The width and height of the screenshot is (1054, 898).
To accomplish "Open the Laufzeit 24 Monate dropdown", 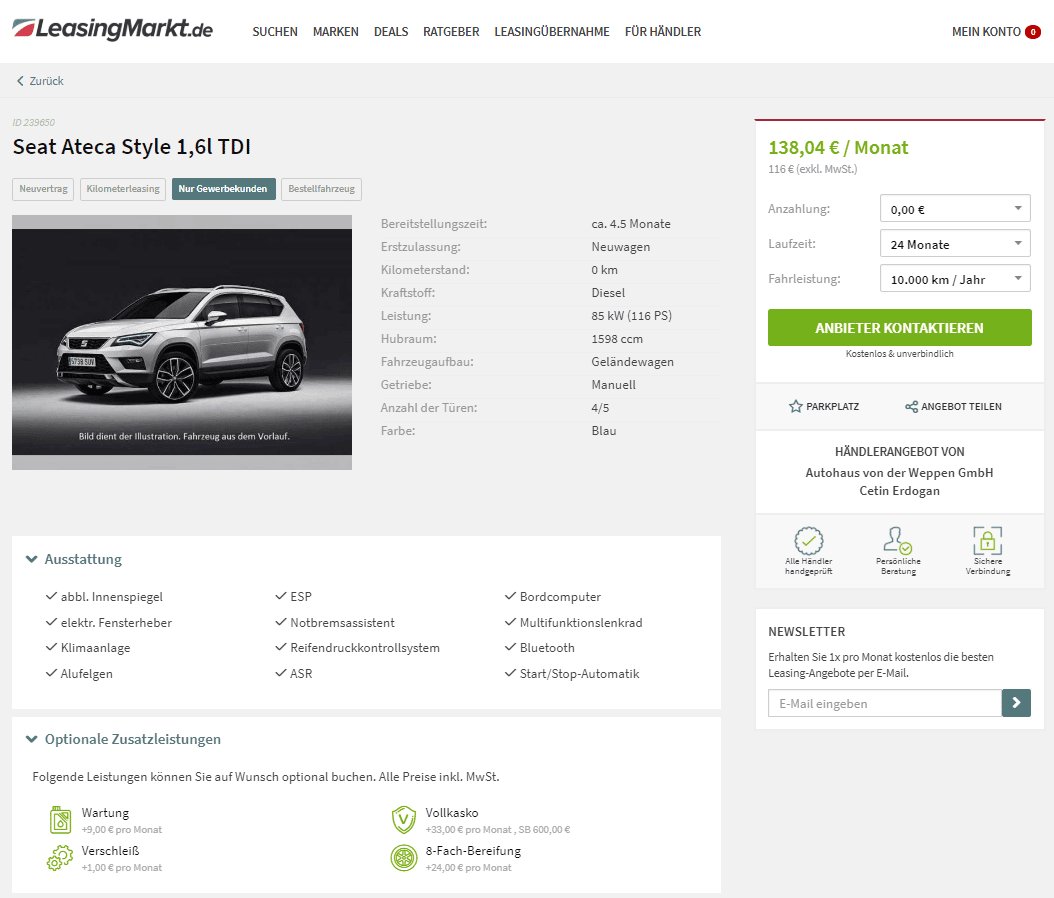I will (955, 243).
